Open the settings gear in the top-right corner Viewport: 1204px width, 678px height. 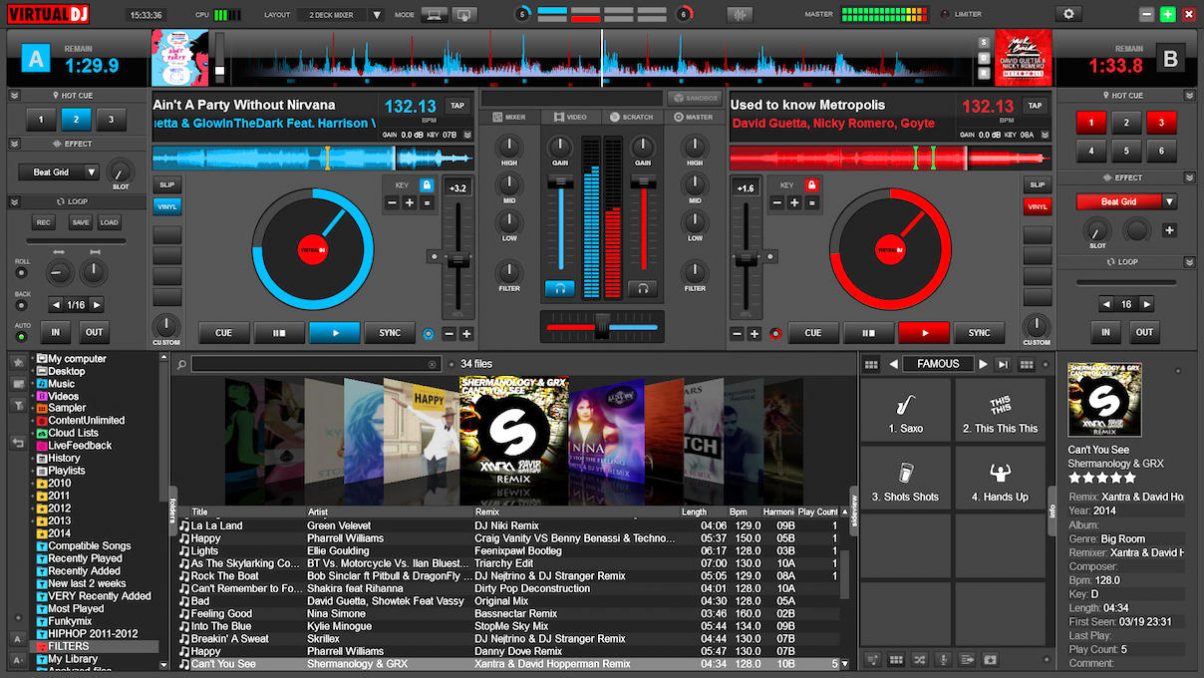pyautogui.click(x=1068, y=13)
